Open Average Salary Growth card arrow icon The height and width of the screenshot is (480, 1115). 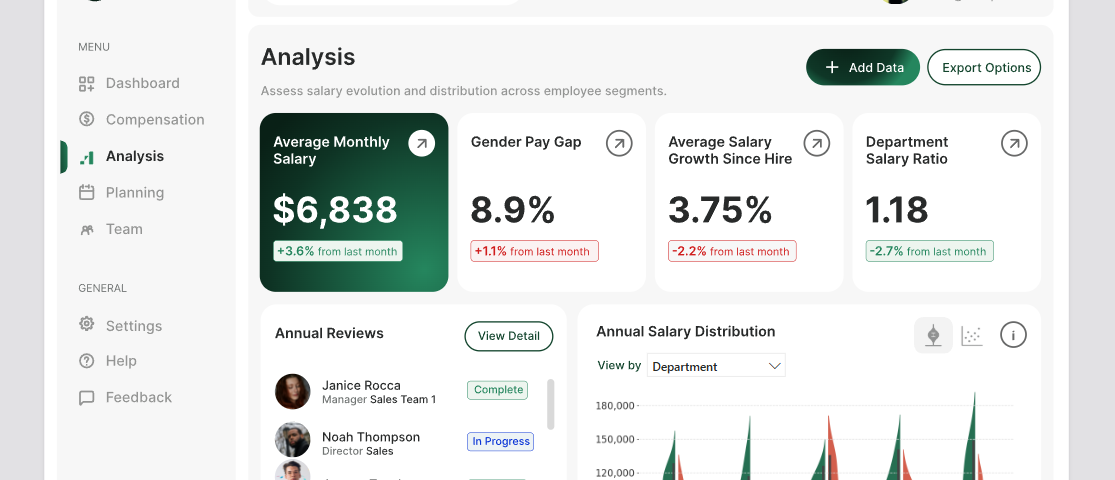(817, 144)
